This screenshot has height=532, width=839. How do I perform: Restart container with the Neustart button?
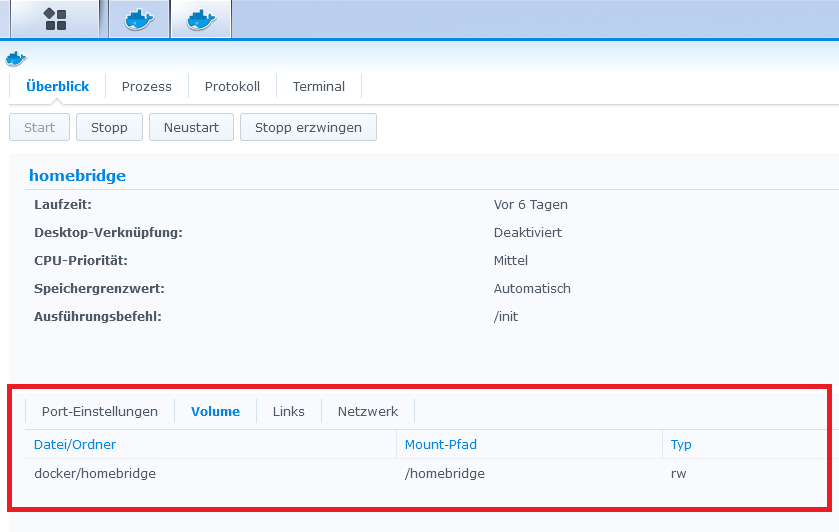(191, 127)
